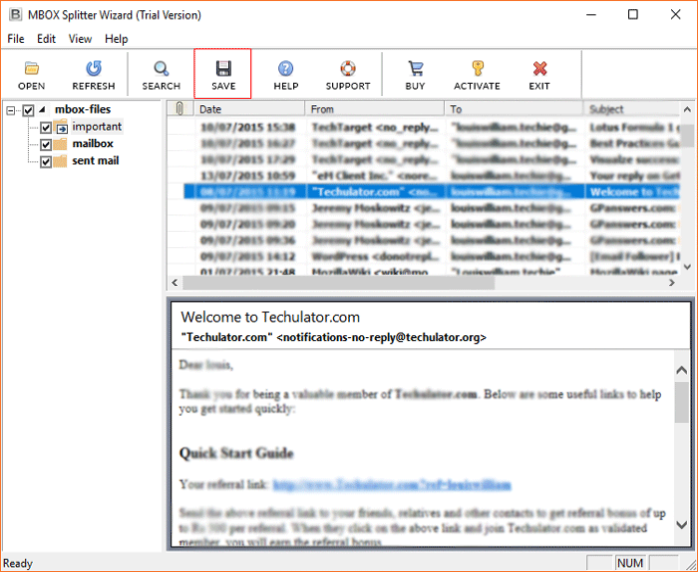Click the important folder icon
Image resolution: width=698 pixels, height=572 pixels.
coord(61,127)
